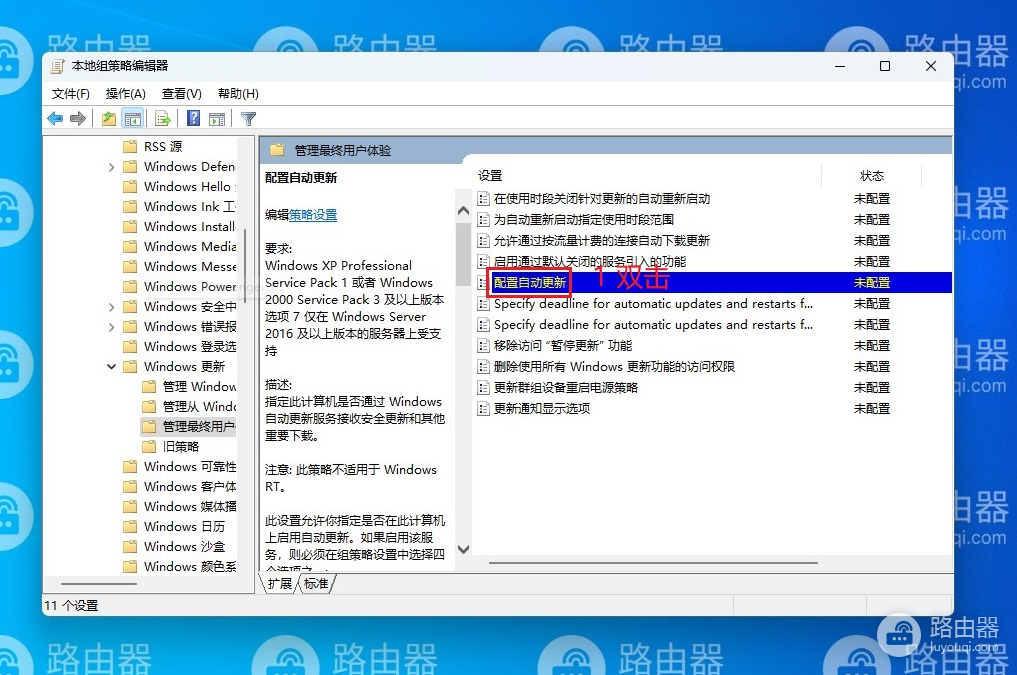Select the Windows Media folder
This screenshot has width=1017, height=675.
179,247
